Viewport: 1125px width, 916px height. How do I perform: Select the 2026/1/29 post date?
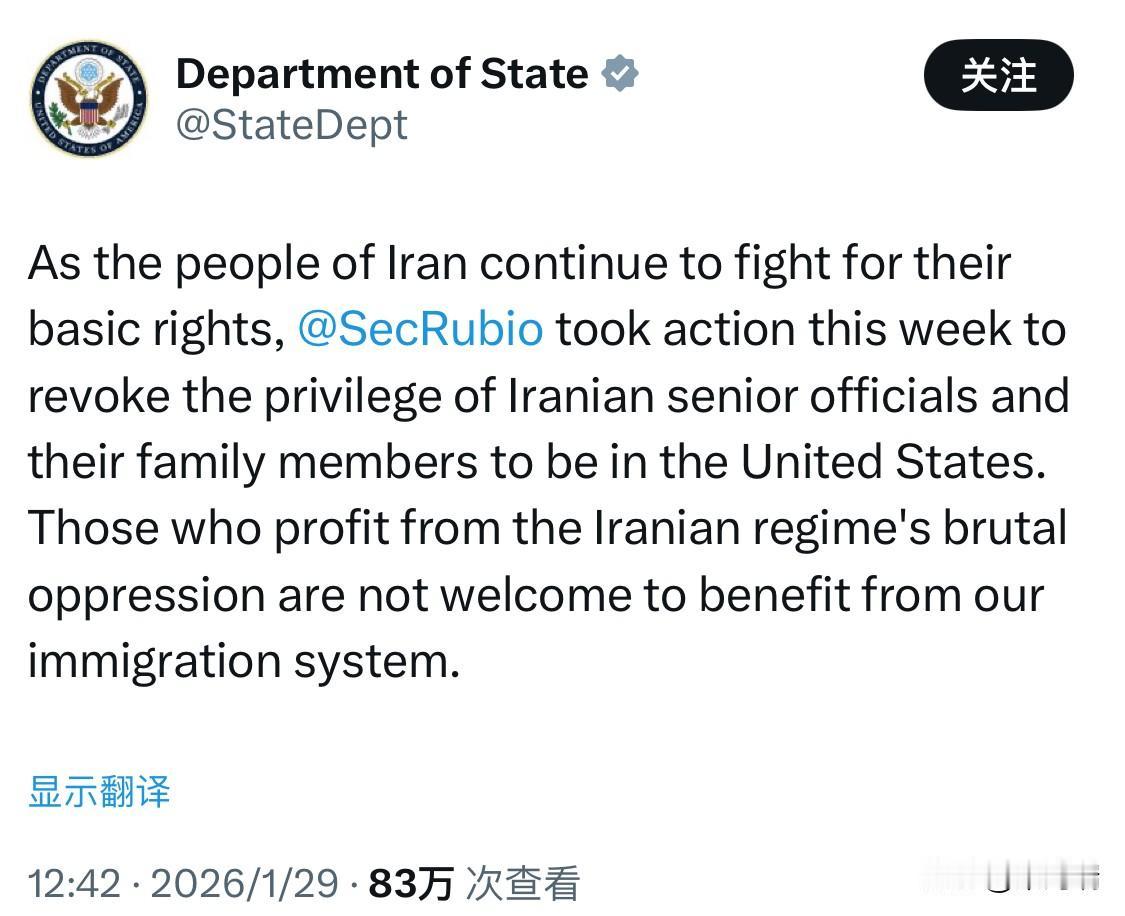[257, 883]
